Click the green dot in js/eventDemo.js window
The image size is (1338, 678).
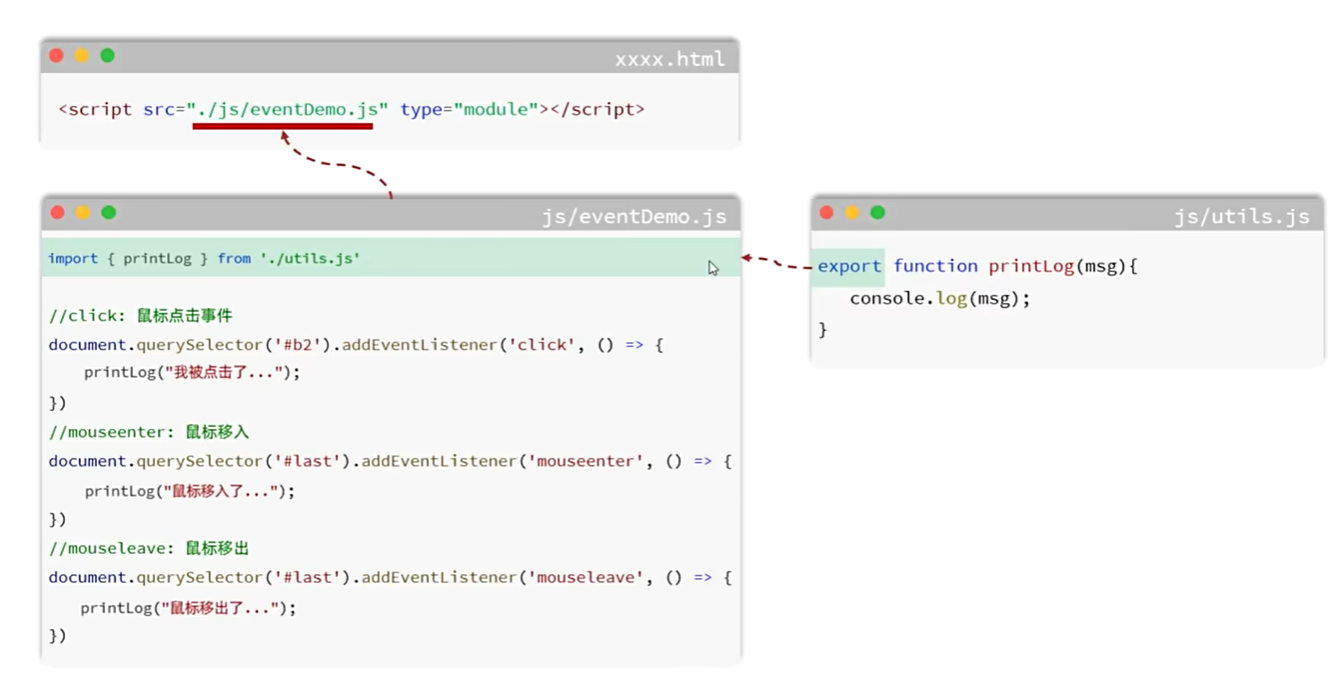pyautogui.click(x=108, y=212)
